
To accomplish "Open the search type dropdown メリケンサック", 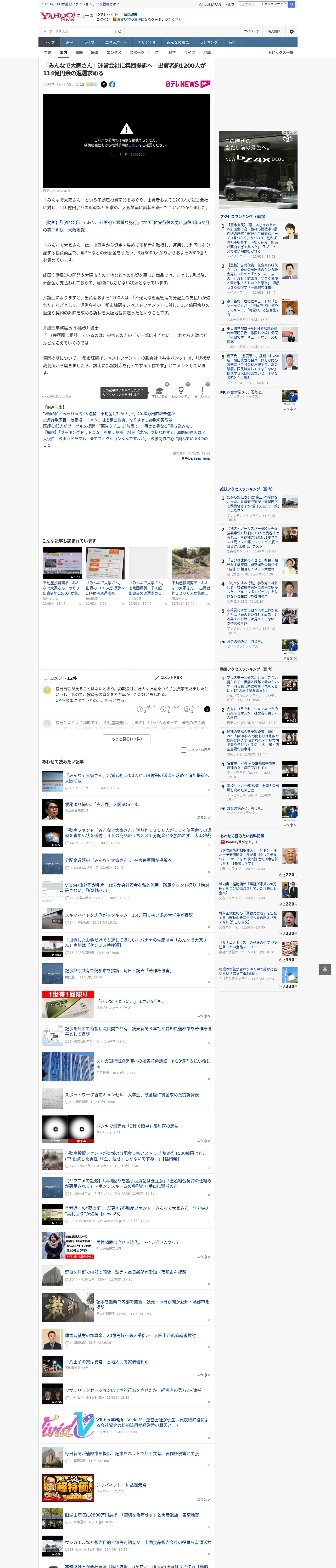I will (x=273, y=4).
